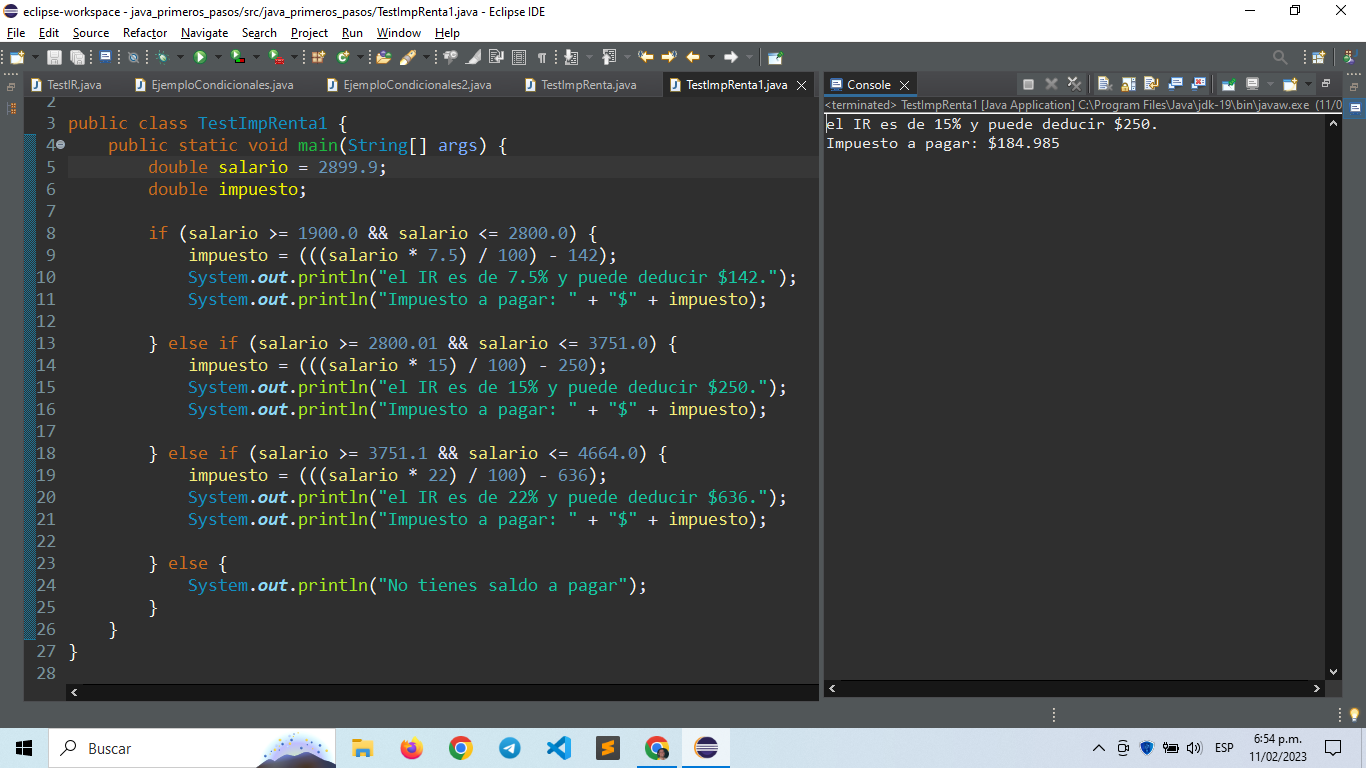
Task: Open Telegram from the taskbar
Action: [x=509, y=748]
